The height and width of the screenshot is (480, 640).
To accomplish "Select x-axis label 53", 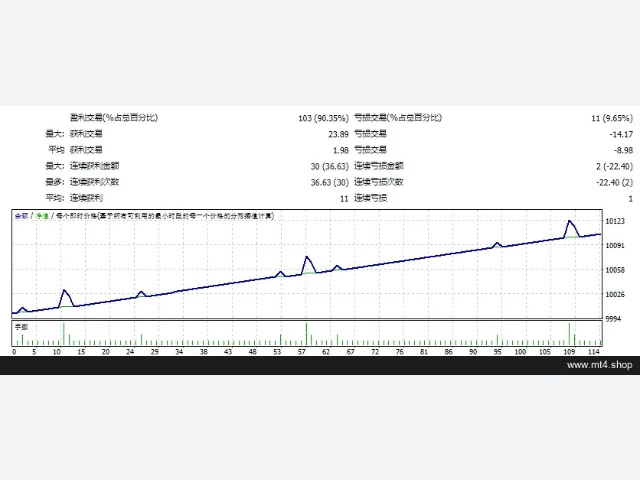I will pyautogui.click(x=277, y=352).
